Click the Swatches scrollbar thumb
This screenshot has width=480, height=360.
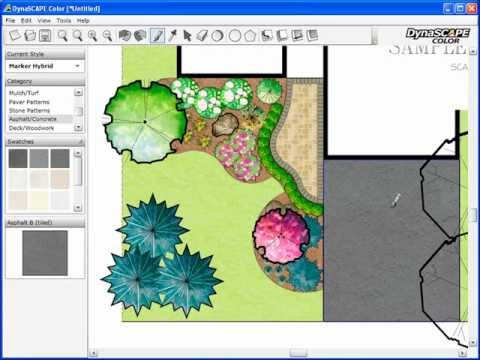click(x=78, y=171)
